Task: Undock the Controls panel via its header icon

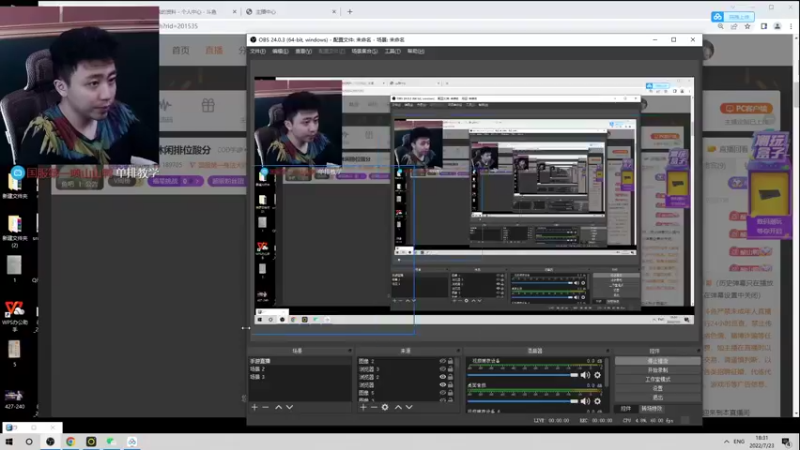Action: pyautogui.click(x=698, y=351)
